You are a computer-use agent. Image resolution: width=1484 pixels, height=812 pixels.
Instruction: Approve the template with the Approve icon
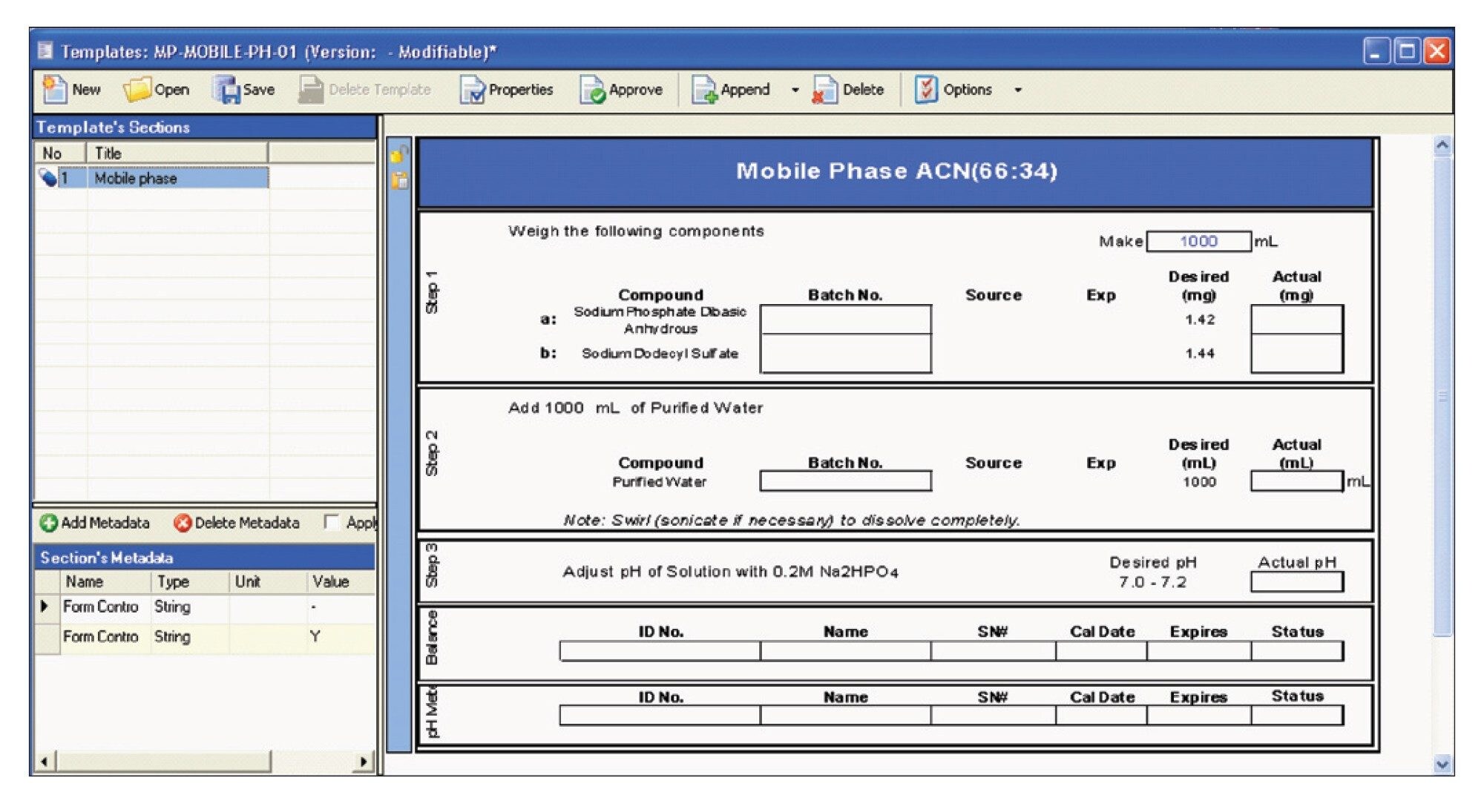pyautogui.click(x=592, y=90)
